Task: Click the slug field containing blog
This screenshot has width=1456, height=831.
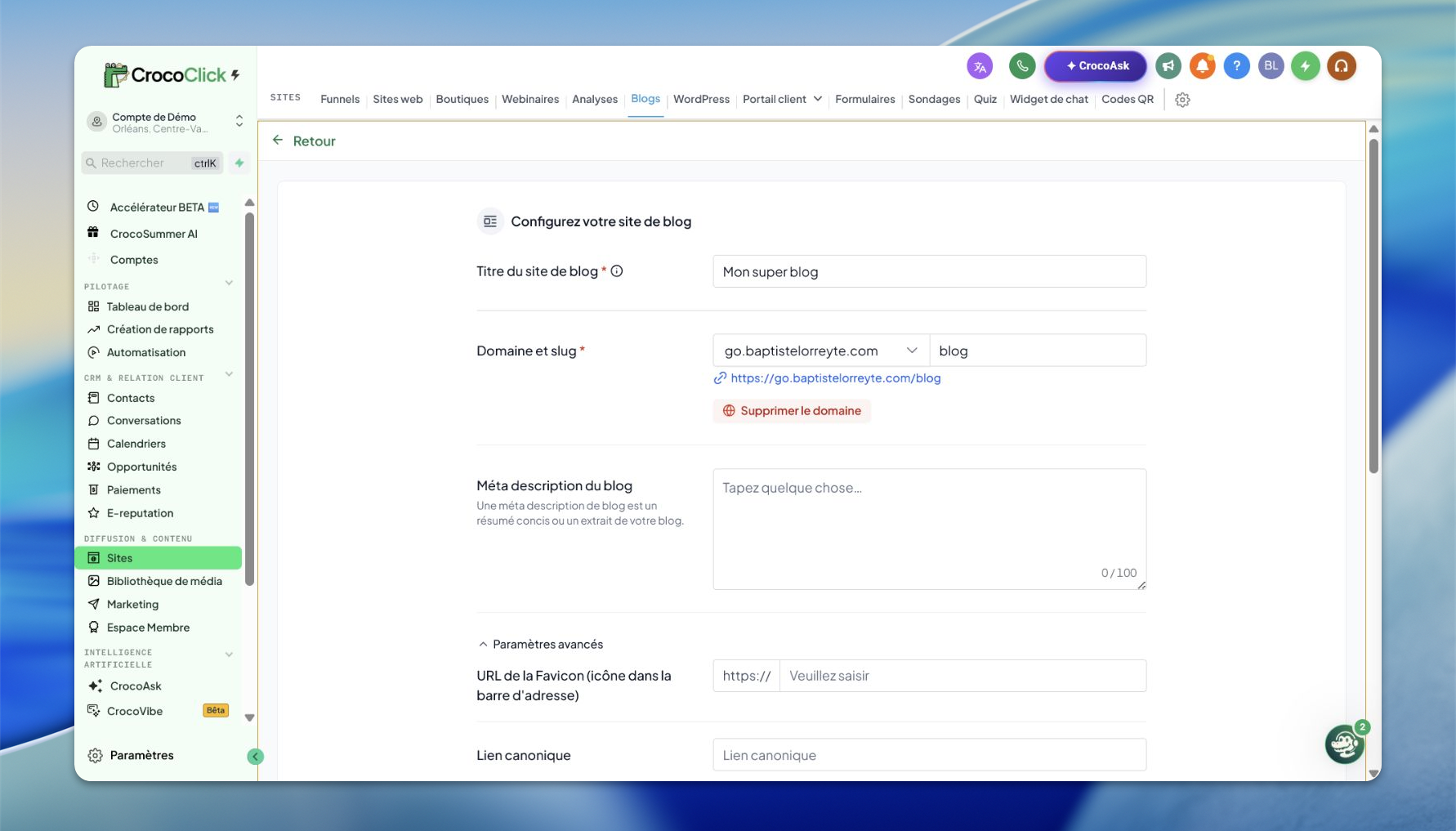Action: pos(1038,351)
